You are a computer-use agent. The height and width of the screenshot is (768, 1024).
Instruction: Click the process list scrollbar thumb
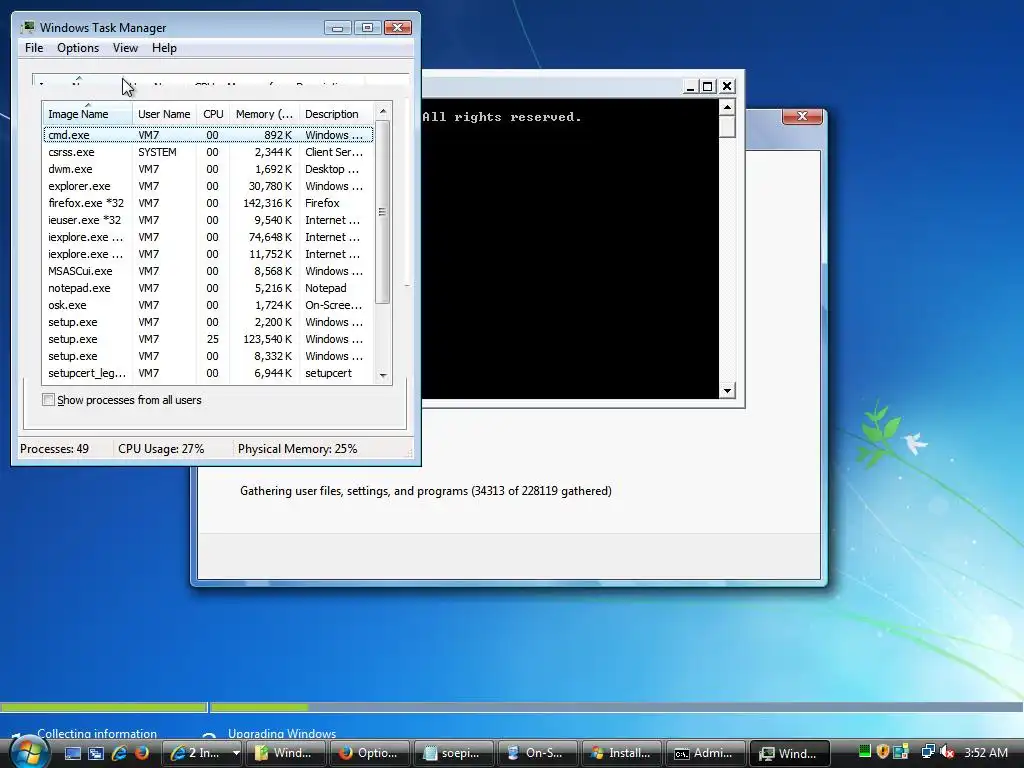(x=383, y=212)
